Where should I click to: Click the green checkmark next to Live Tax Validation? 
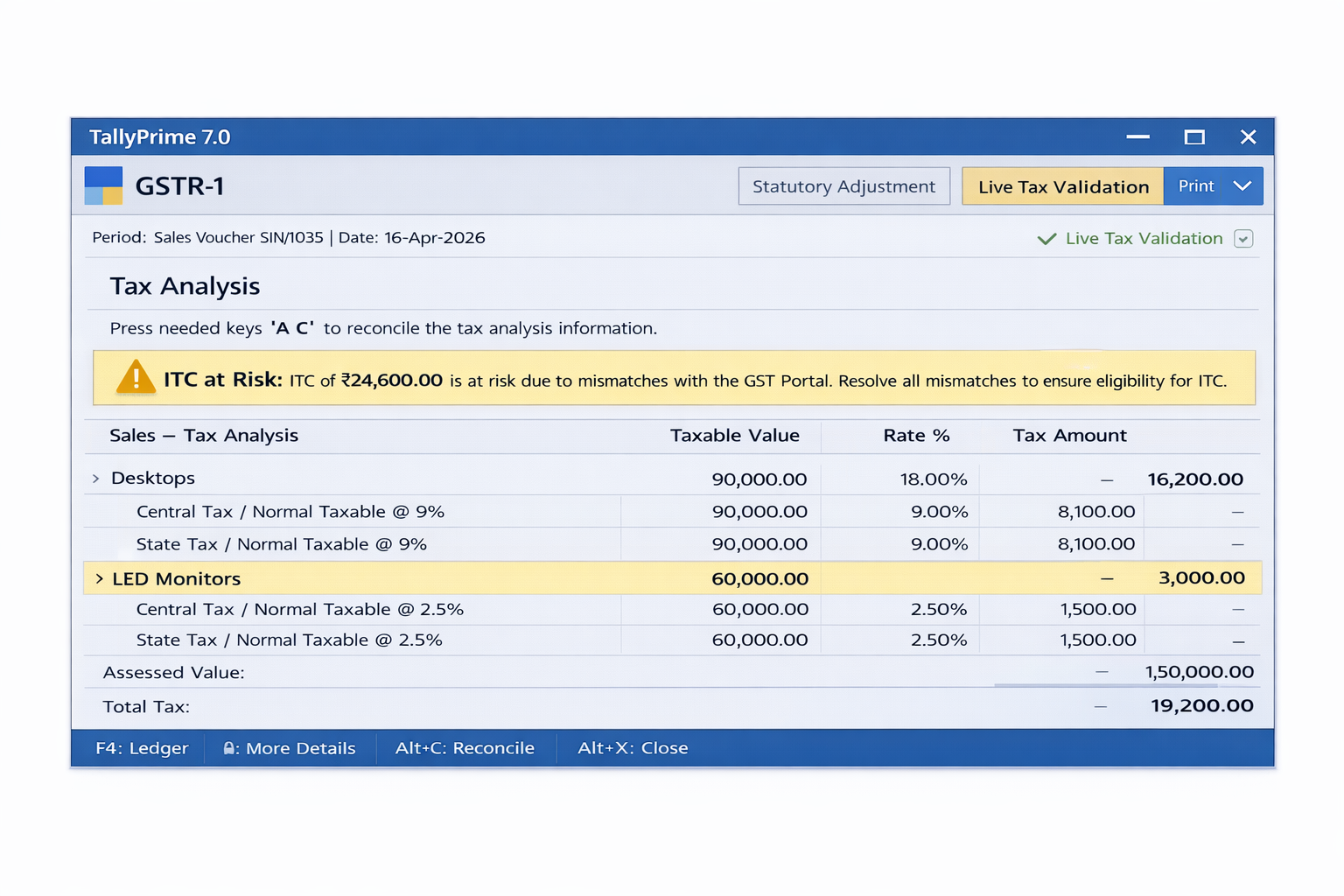(x=1046, y=238)
